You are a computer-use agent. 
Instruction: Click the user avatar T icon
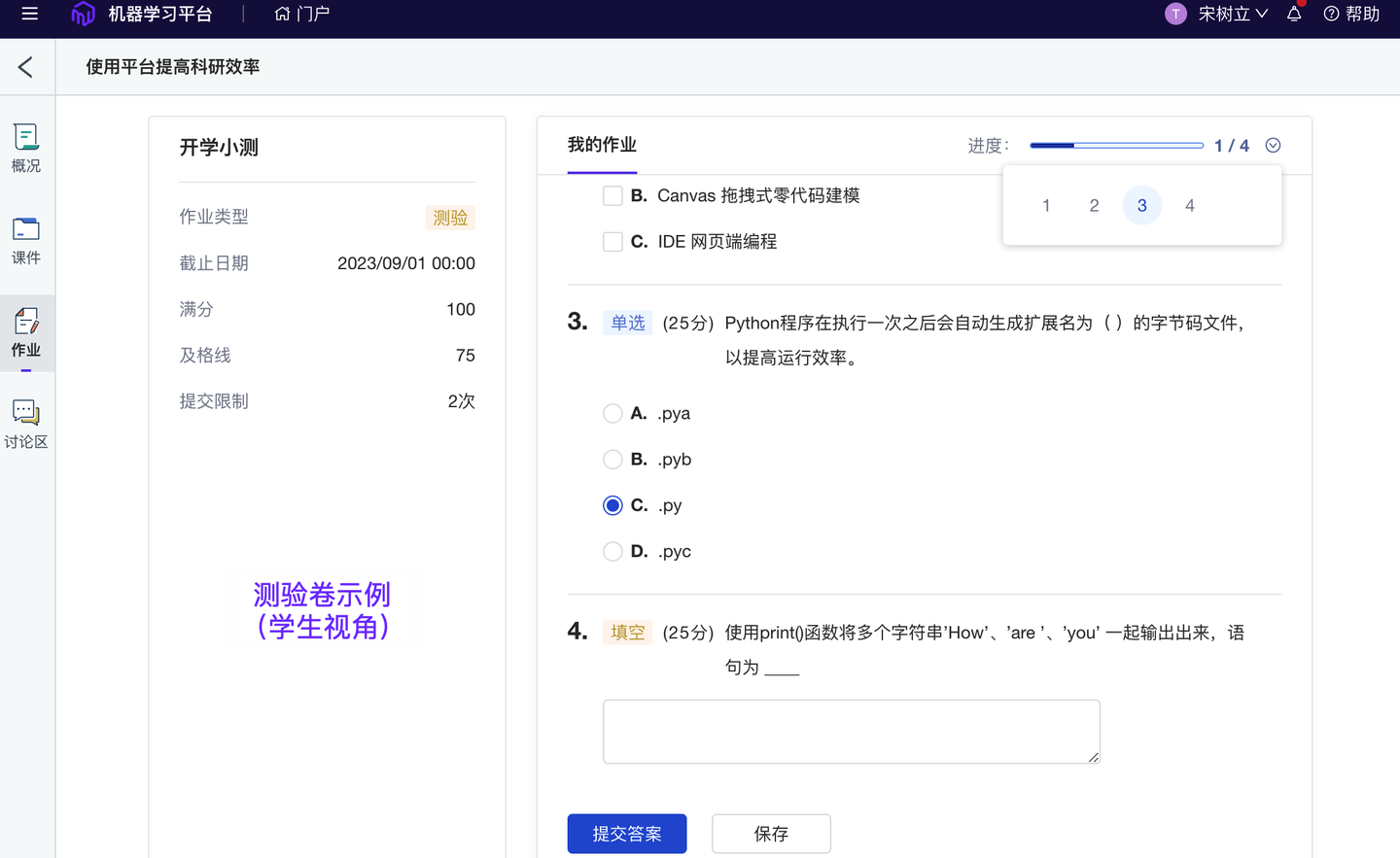click(x=1175, y=14)
